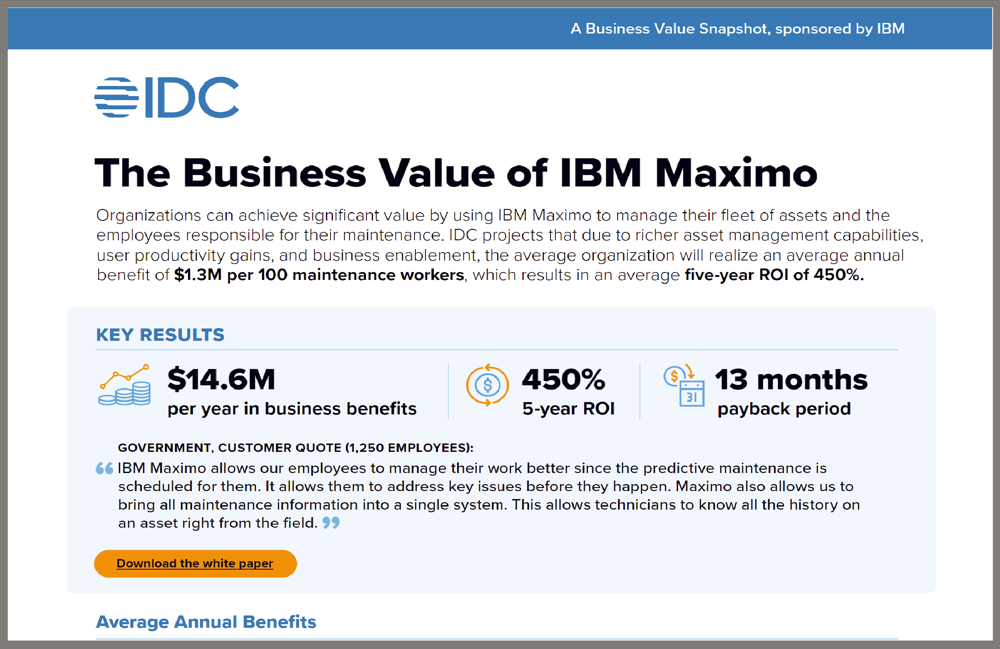Click the calendar payback period icon

(684, 386)
